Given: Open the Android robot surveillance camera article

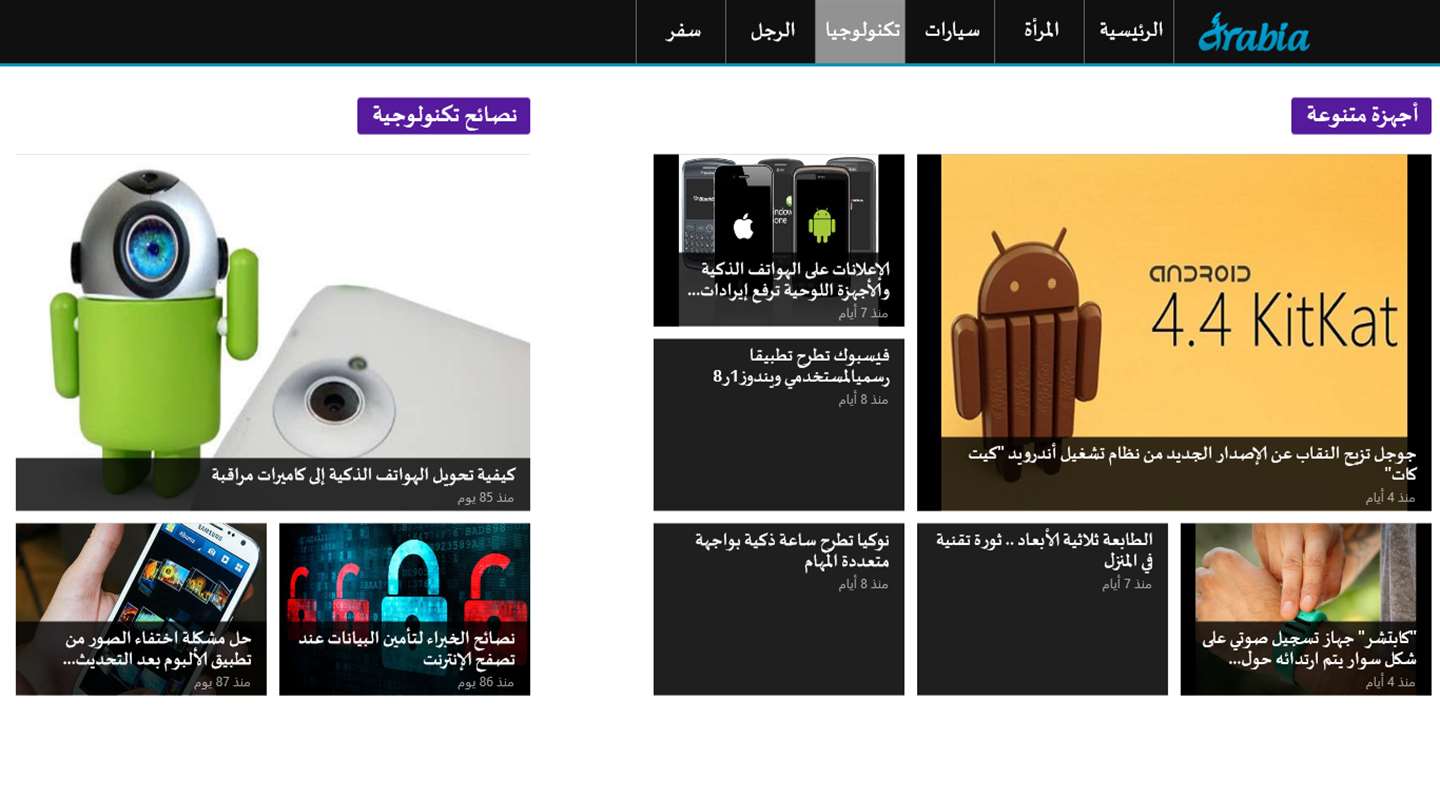Looking at the screenshot, I should pos(273,332).
